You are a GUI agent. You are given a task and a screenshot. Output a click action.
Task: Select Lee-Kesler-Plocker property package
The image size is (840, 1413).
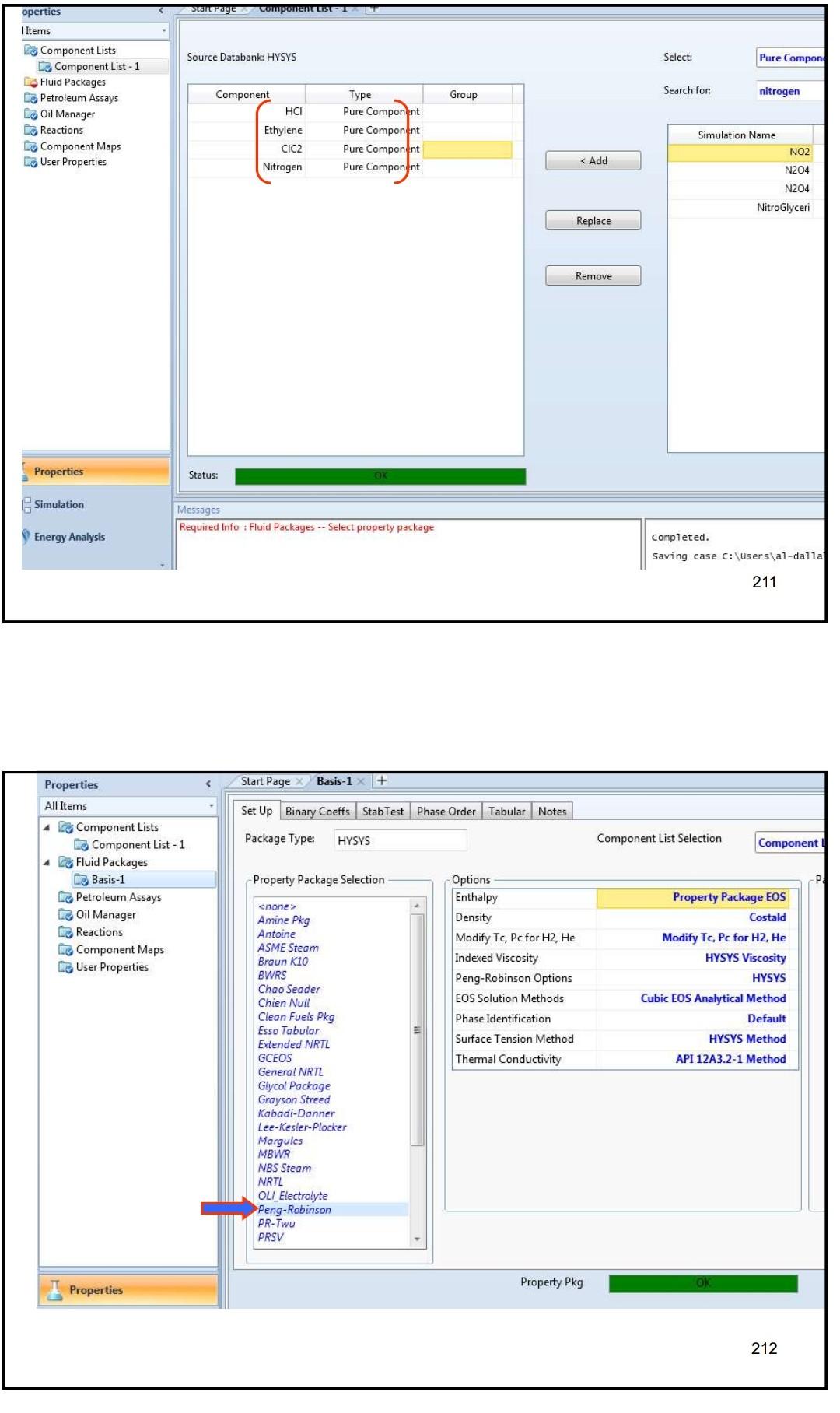[303, 1127]
